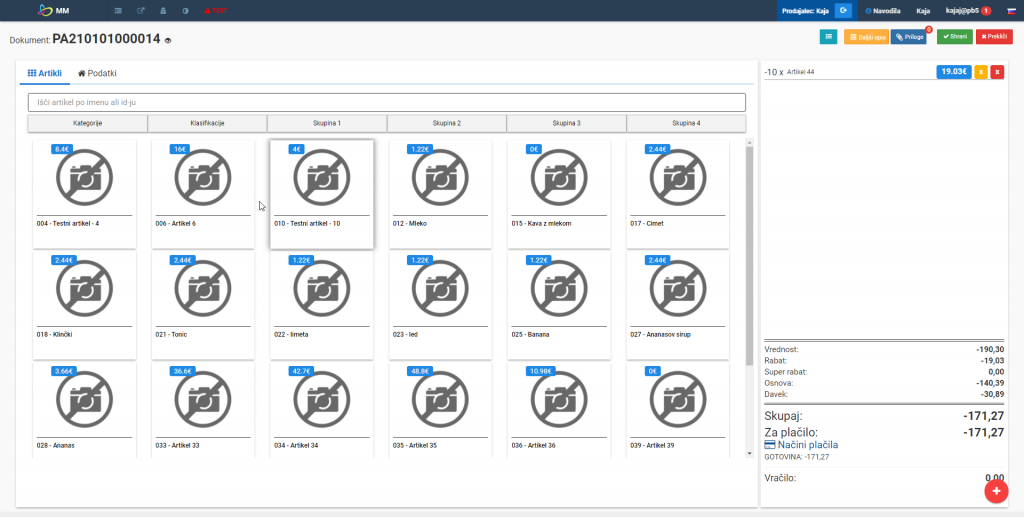The width and height of the screenshot is (1024, 517).
Task: Click the Prodajalec: Kaja label
Action: (x=805, y=10)
